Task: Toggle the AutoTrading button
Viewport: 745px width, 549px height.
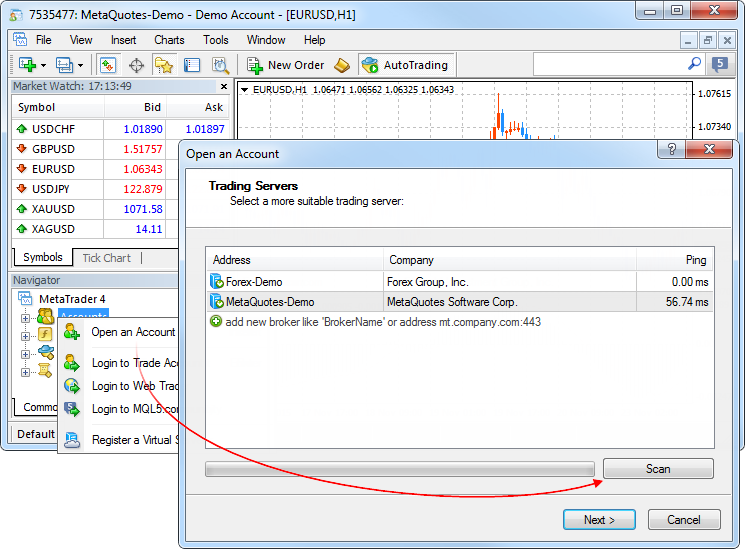Action: click(405, 65)
